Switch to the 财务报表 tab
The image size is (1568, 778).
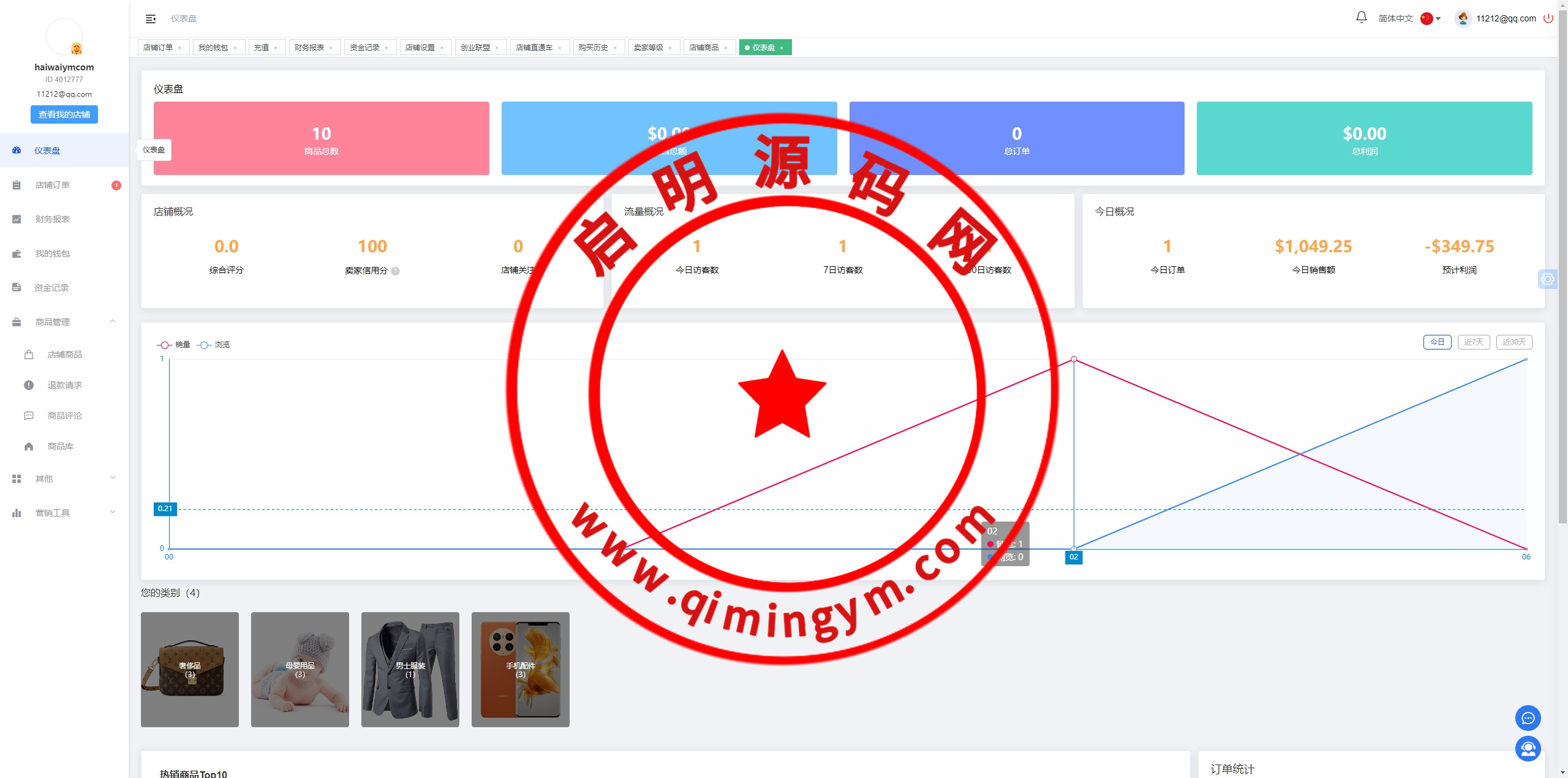pos(309,48)
